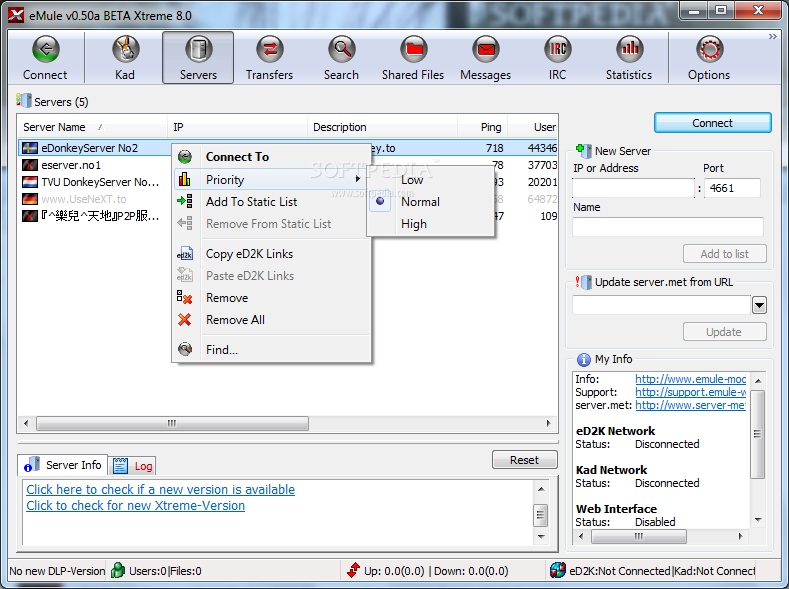Click the new version check link
The image size is (789, 589).
coord(161,489)
